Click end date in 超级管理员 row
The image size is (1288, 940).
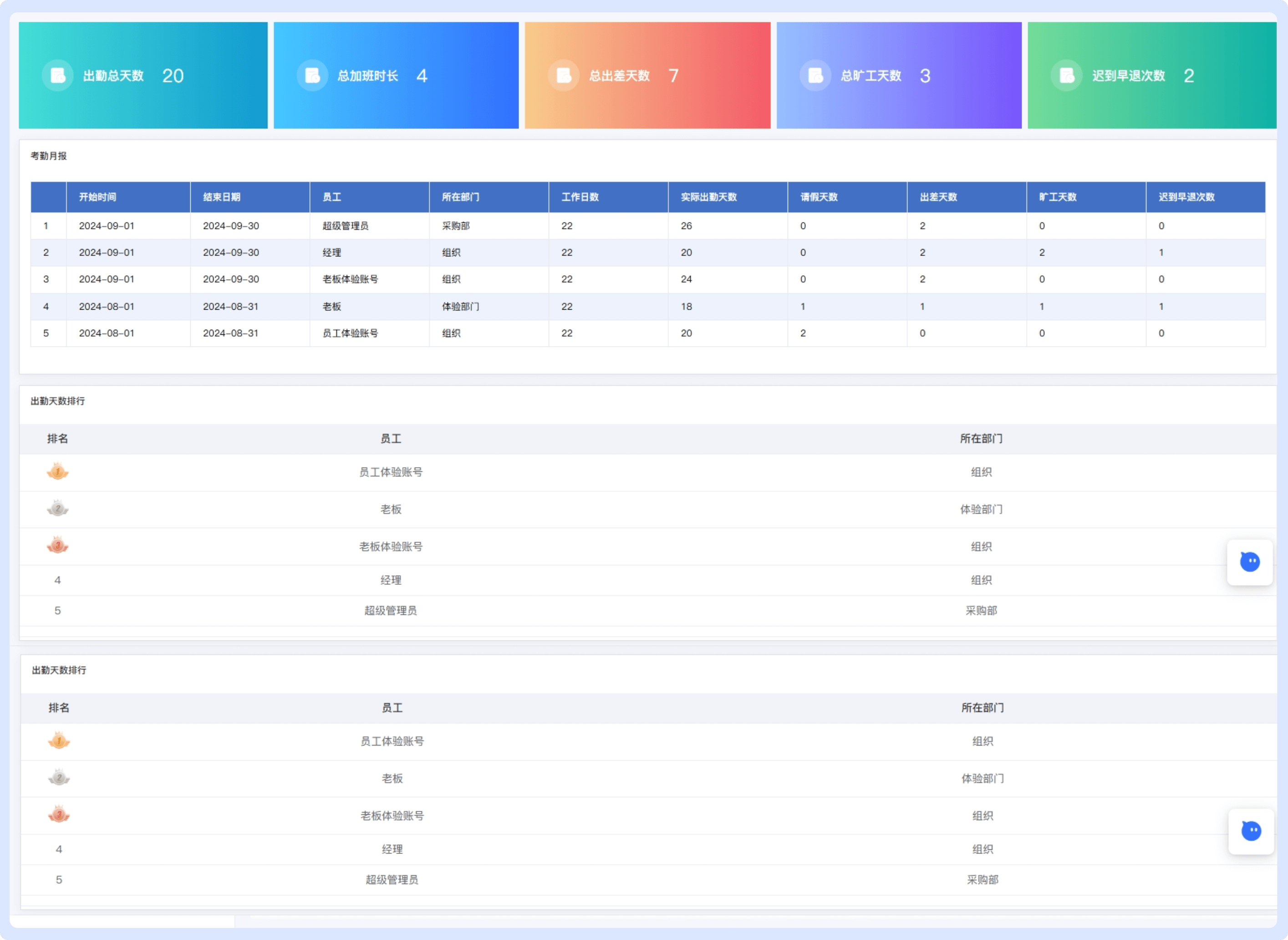point(230,226)
